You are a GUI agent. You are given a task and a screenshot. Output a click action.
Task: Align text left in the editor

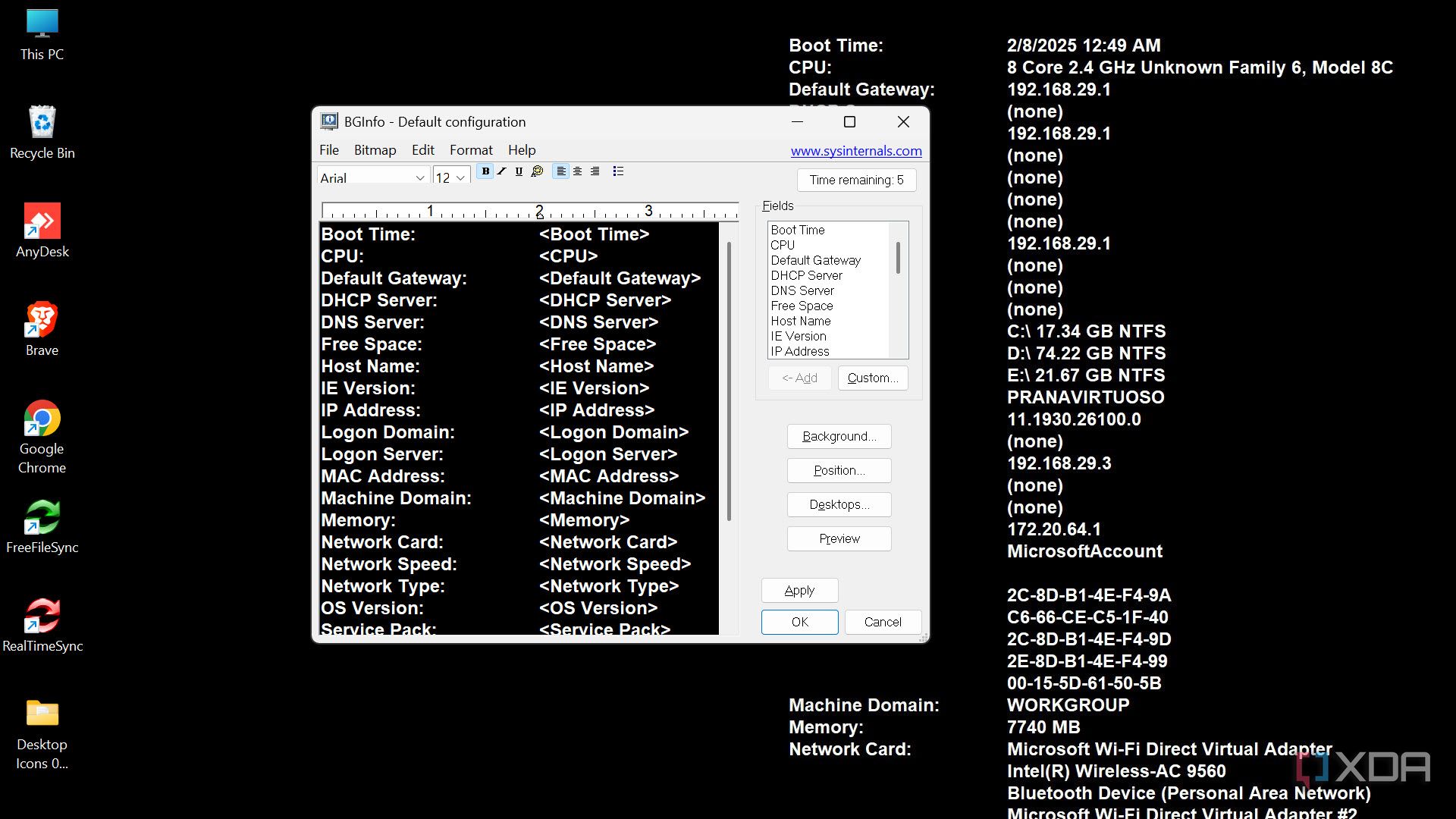[x=560, y=171]
